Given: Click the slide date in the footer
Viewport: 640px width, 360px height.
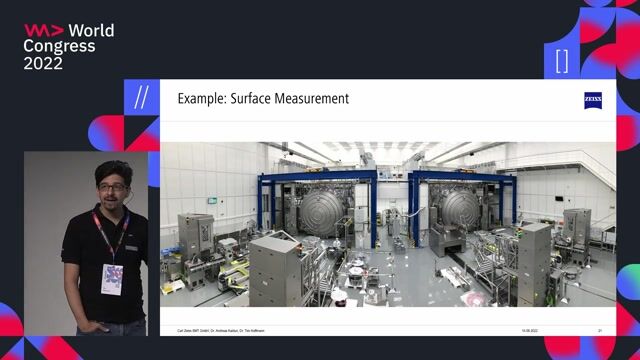Looking at the screenshot, I should click(529, 331).
